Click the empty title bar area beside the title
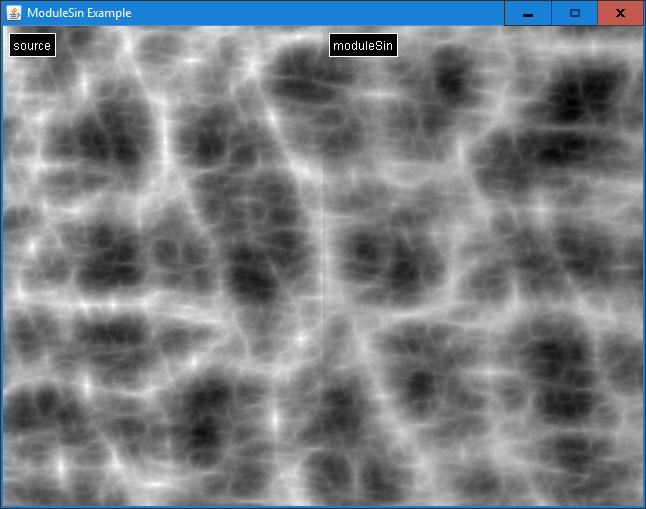 320,13
